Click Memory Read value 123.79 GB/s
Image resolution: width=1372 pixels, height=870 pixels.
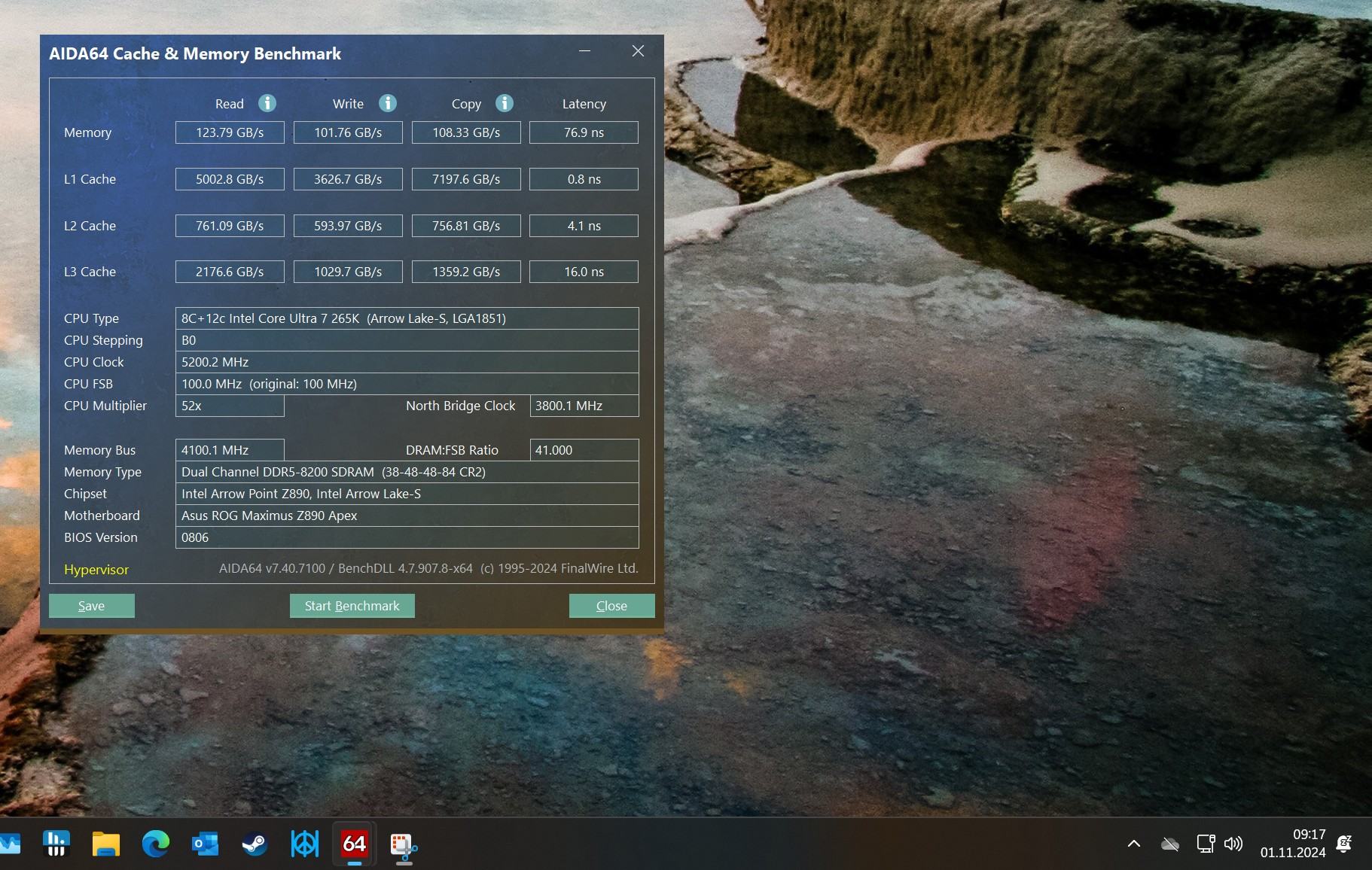[x=230, y=132]
